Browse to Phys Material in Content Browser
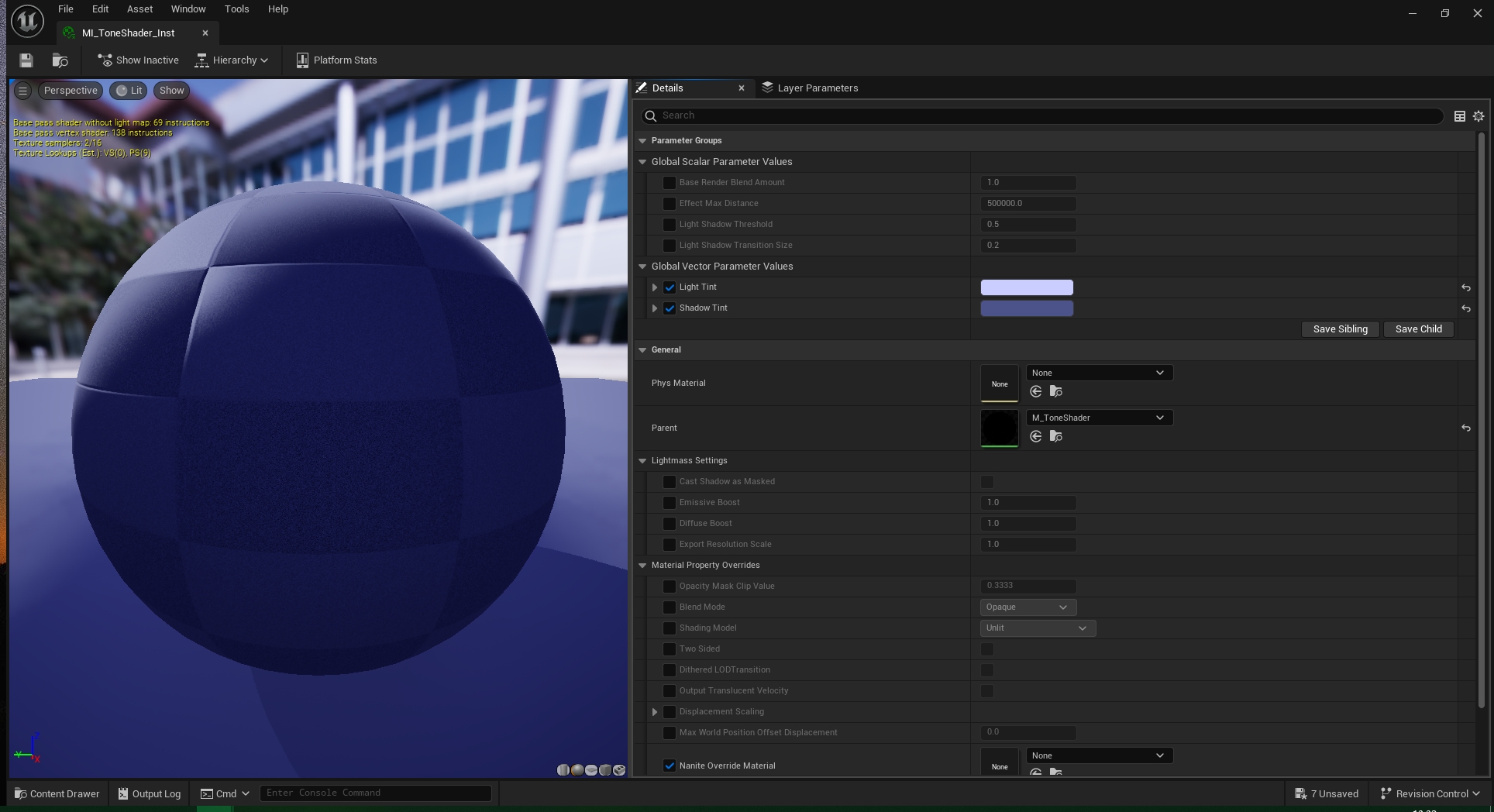 [1055, 391]
